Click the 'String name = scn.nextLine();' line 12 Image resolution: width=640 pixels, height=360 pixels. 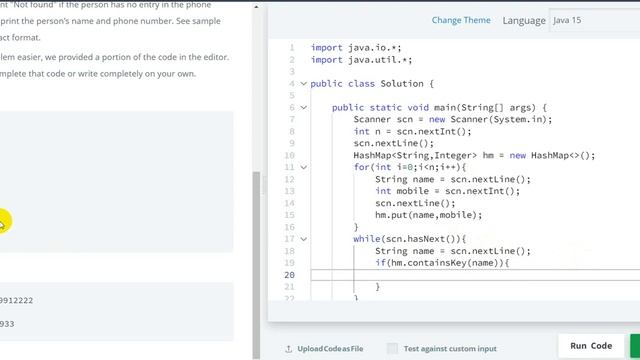point(453,180)
